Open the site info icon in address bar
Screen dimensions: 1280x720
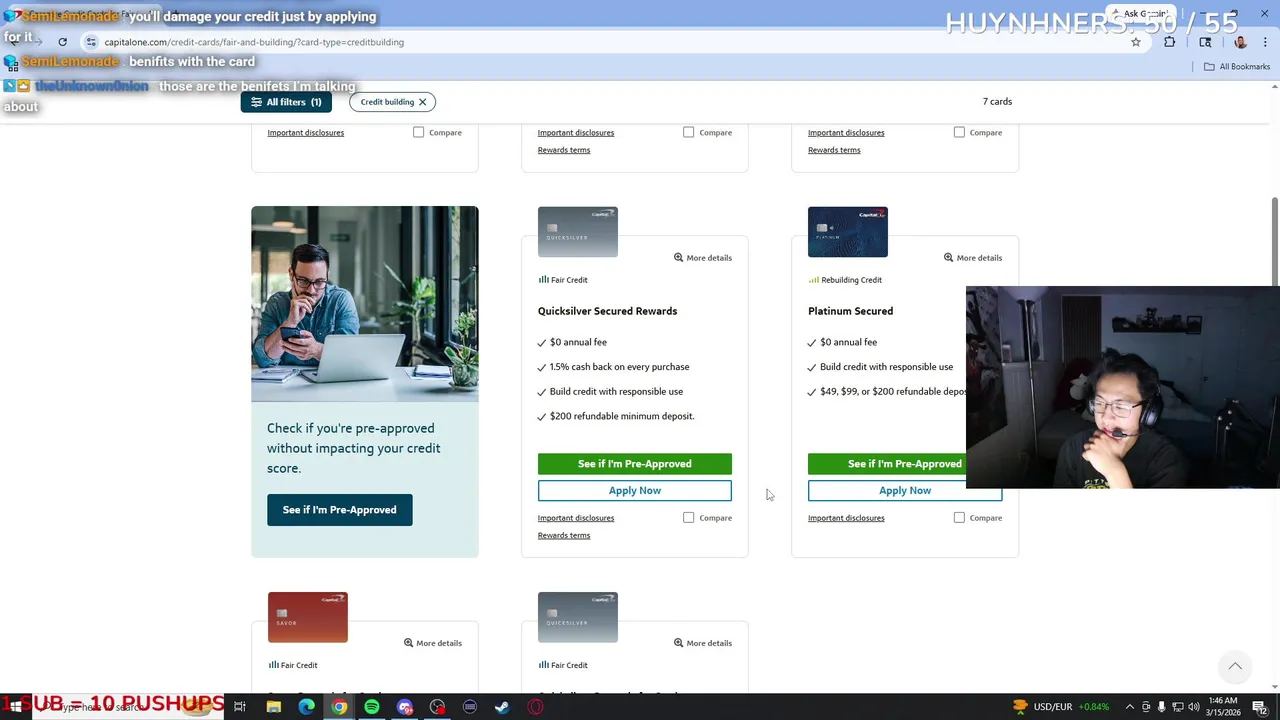[x=91, y=42]
